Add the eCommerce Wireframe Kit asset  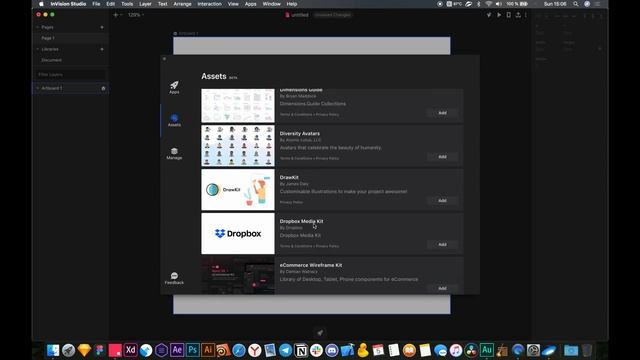(442, 288)
